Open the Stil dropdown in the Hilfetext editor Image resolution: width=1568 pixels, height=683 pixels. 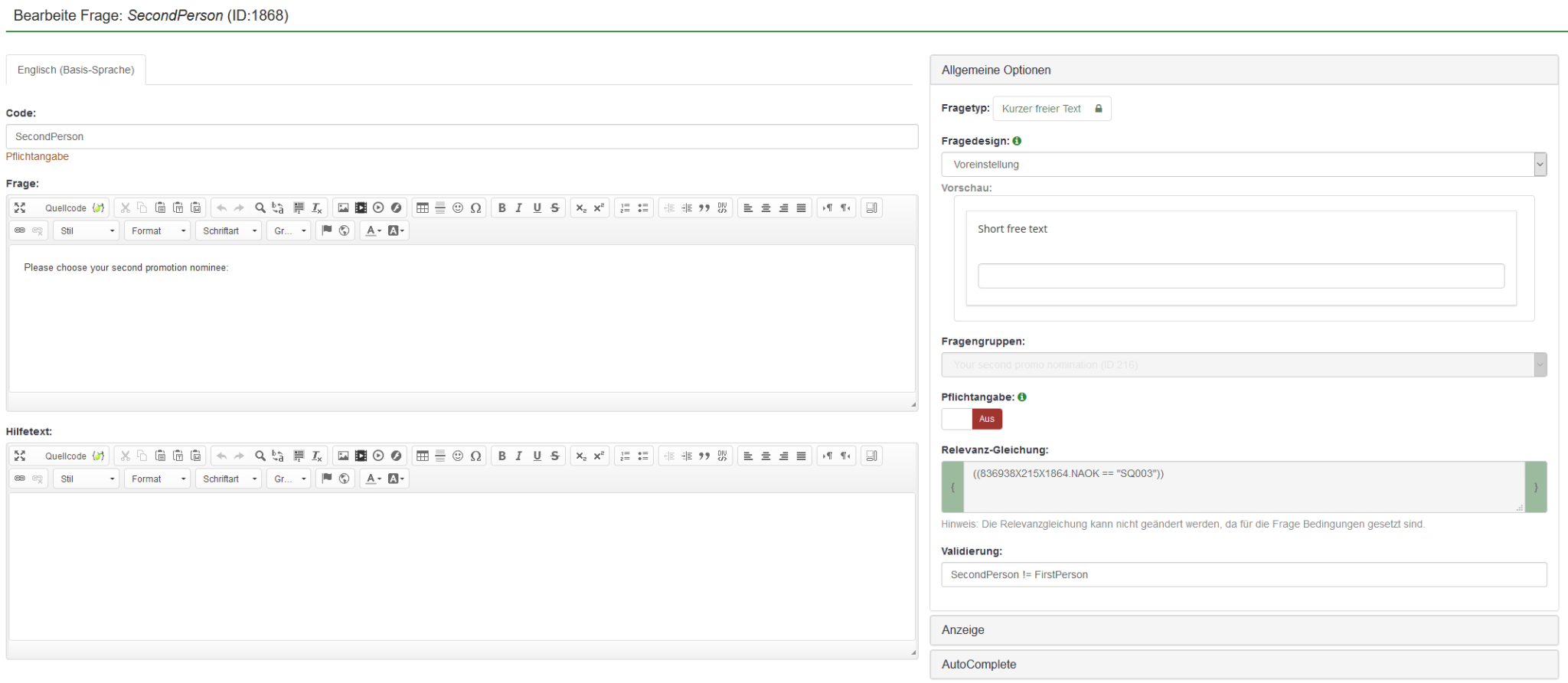(x=87, y=479)
